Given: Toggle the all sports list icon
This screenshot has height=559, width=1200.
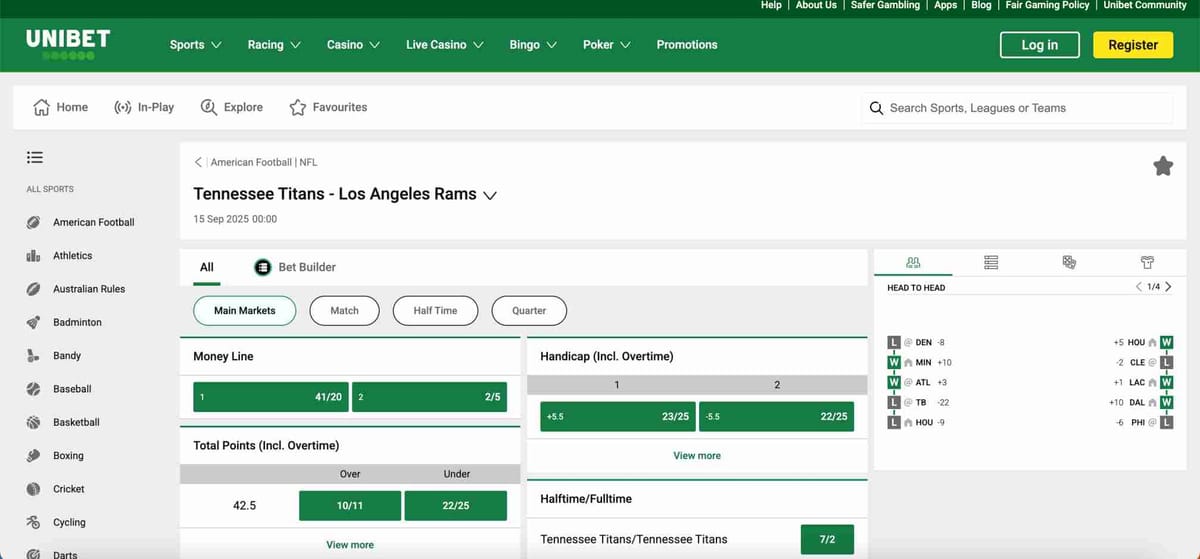Looking at the screenshot, I should point(35,157).
